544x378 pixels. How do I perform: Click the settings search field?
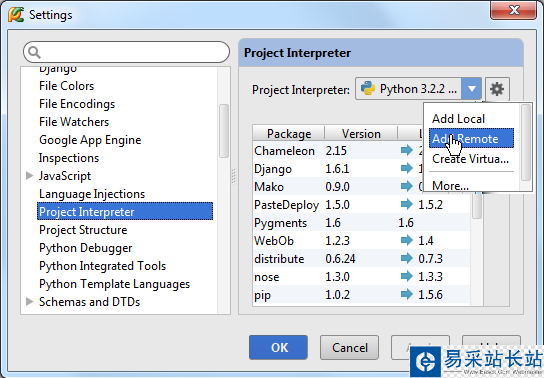[x=126, y=52]
